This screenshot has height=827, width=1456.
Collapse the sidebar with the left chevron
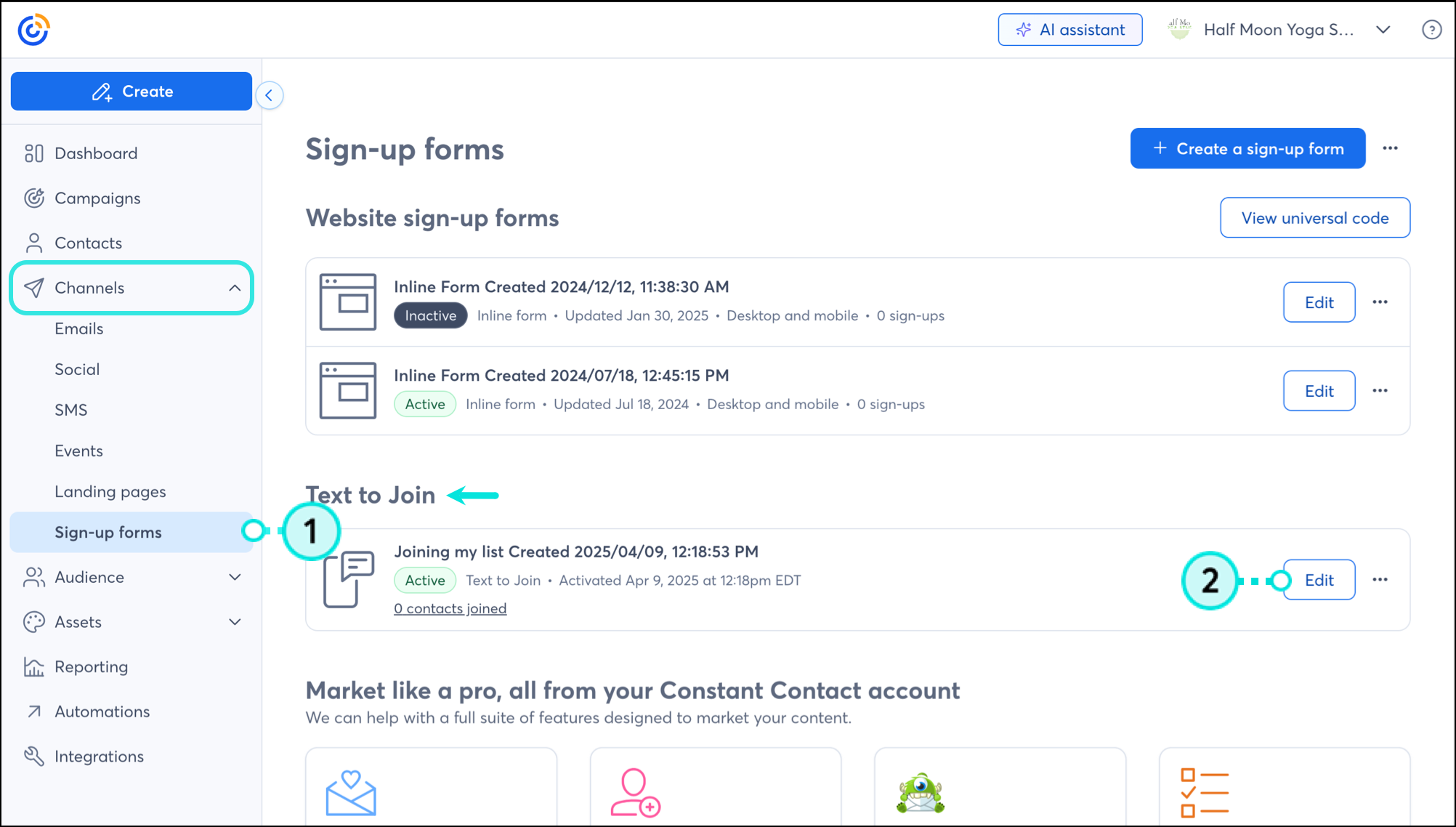tap(270, 95)
